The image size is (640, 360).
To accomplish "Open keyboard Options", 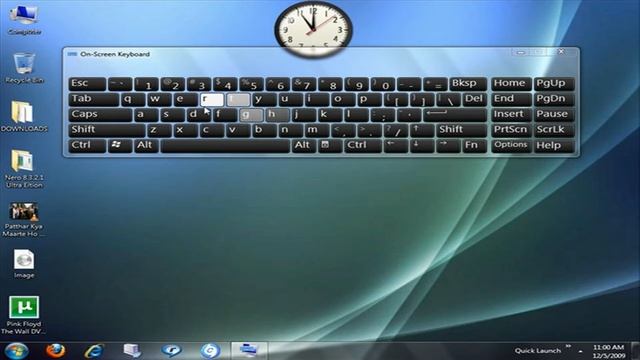I will [x=511, y=146].
